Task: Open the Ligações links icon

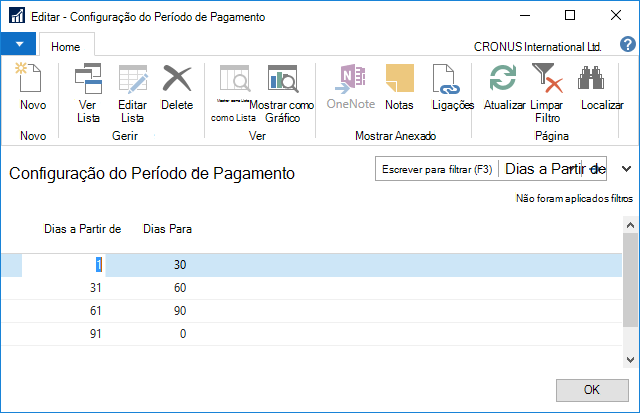Action: click(x=446, y=78)
